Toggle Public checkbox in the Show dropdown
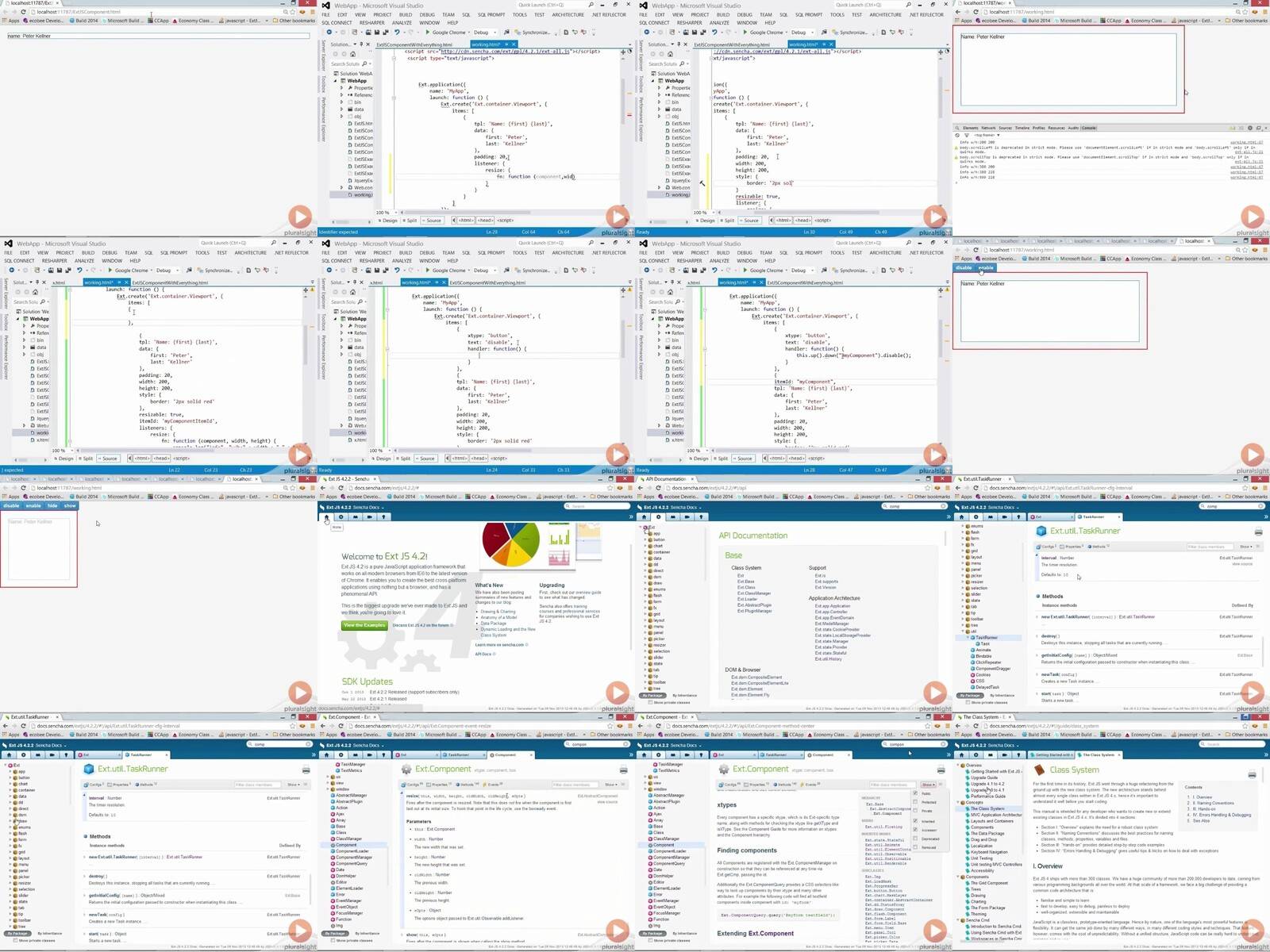This screenshot has width=1270, height=952. pos(917,793)
